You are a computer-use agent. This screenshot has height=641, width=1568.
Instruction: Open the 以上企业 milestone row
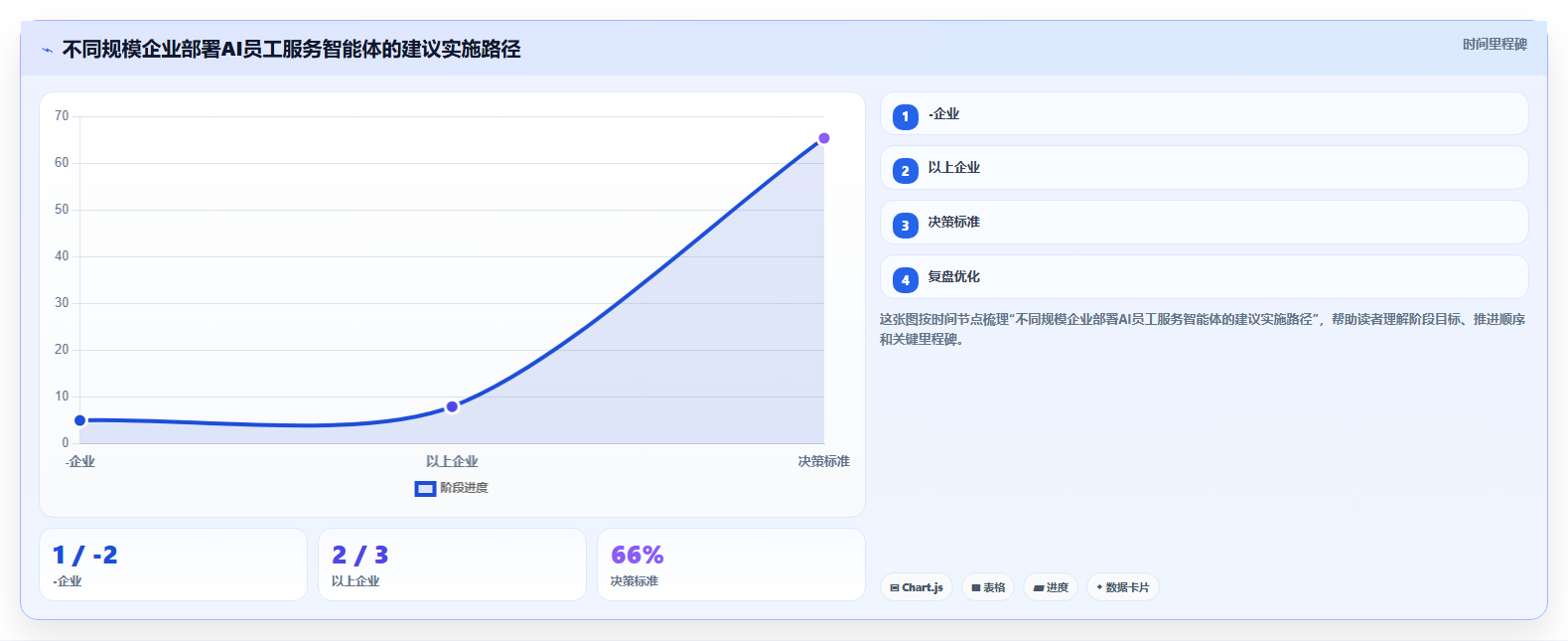click(x=1205, y=168)
